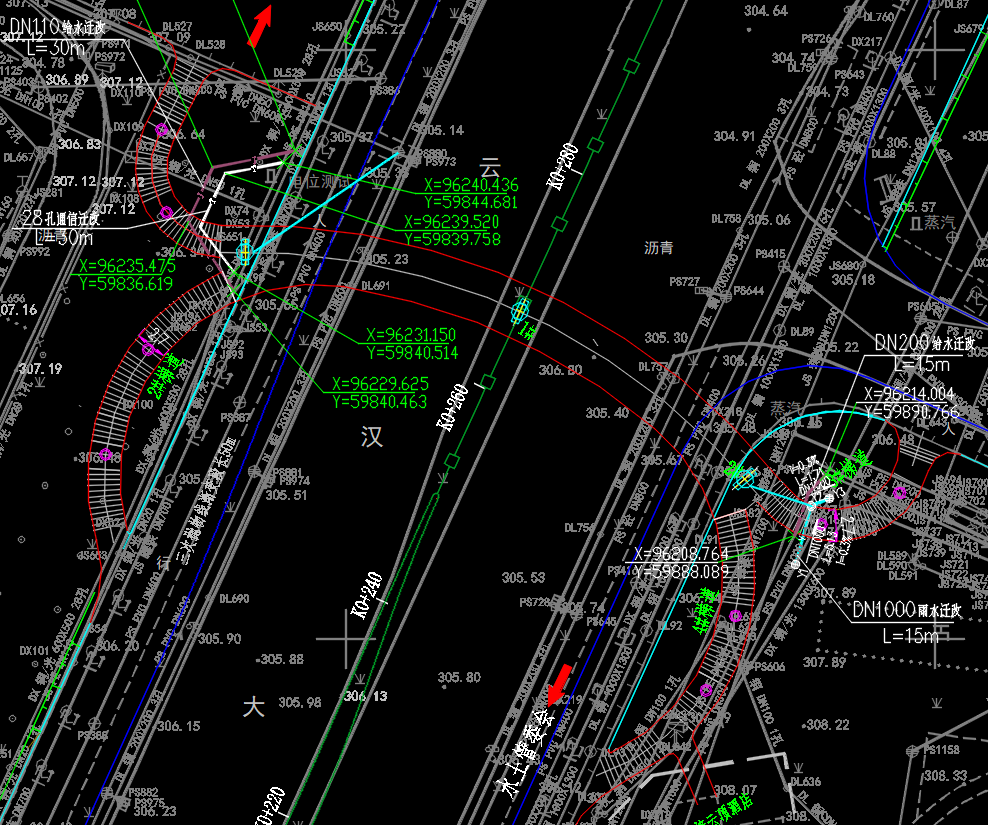Select the elevation value 307.19

(41, 369)
